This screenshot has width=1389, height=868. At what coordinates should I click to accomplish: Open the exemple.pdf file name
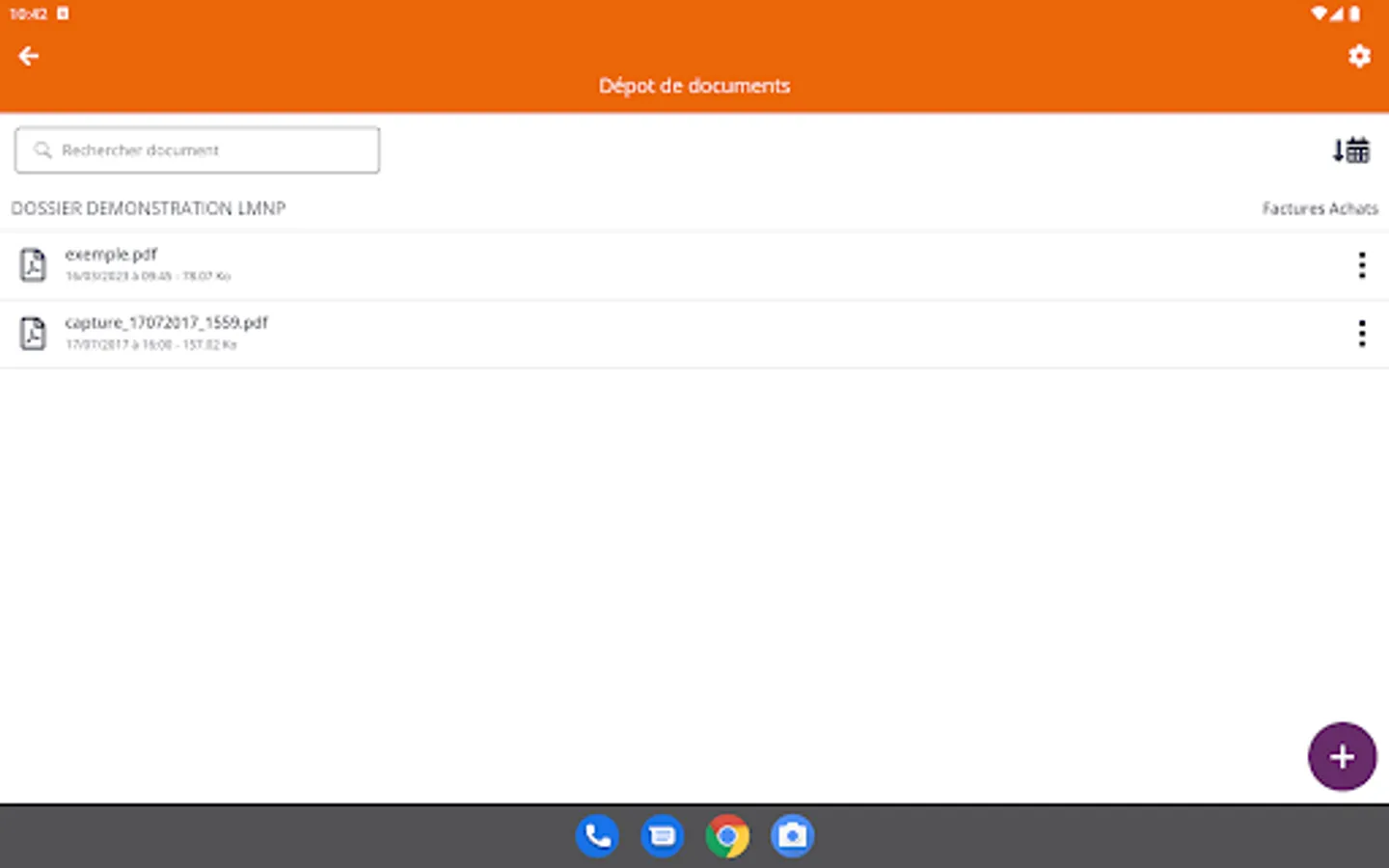(x=111, y=254)
